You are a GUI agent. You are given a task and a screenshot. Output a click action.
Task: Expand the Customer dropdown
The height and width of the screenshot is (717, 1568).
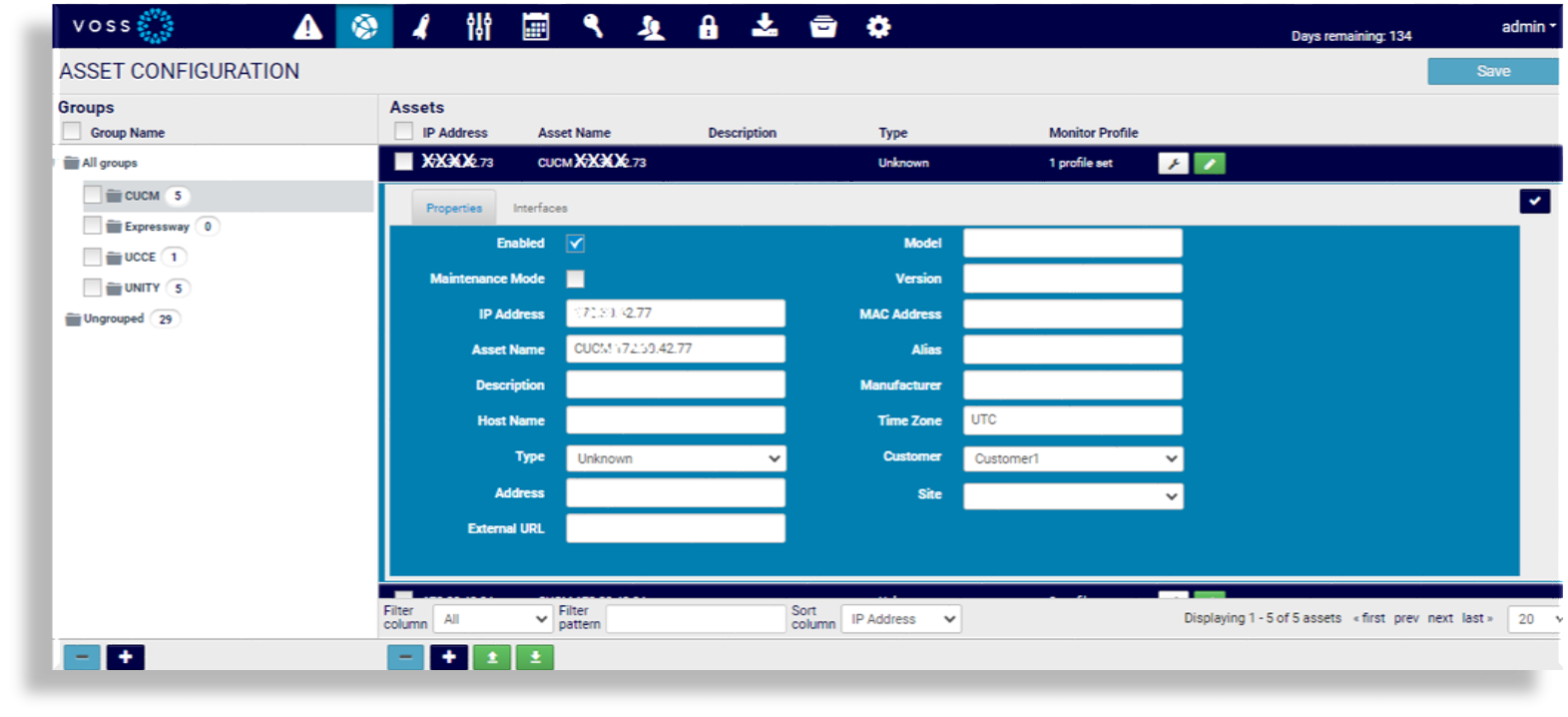pyautogui.click(x=1073, y=458)
